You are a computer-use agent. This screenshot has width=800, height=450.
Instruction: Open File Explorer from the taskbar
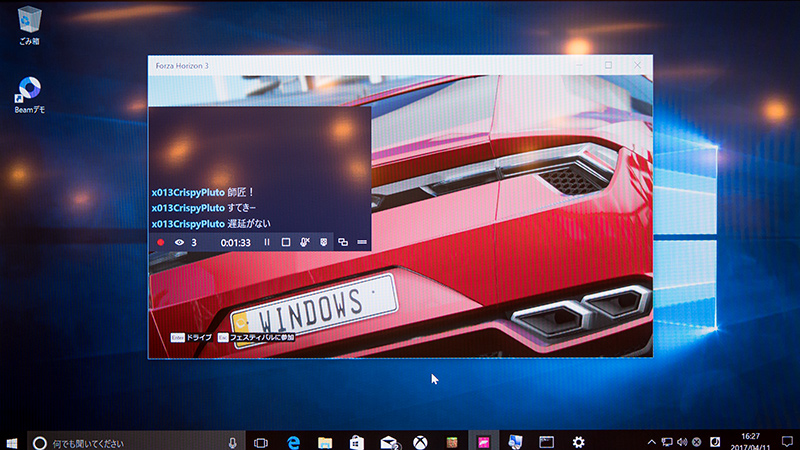tap(325, 442)
